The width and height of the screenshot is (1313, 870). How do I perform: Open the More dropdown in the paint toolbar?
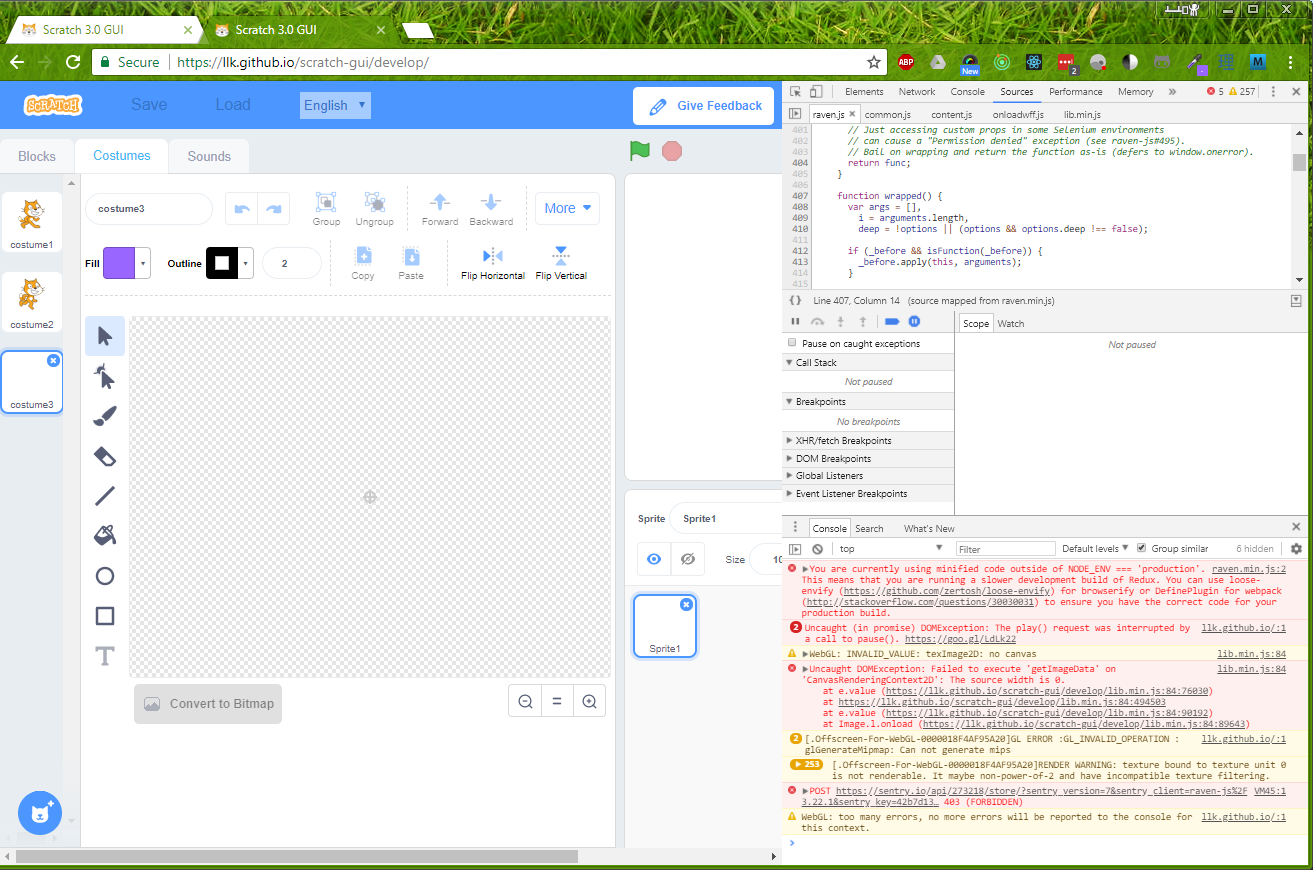[x=567, y=208]
